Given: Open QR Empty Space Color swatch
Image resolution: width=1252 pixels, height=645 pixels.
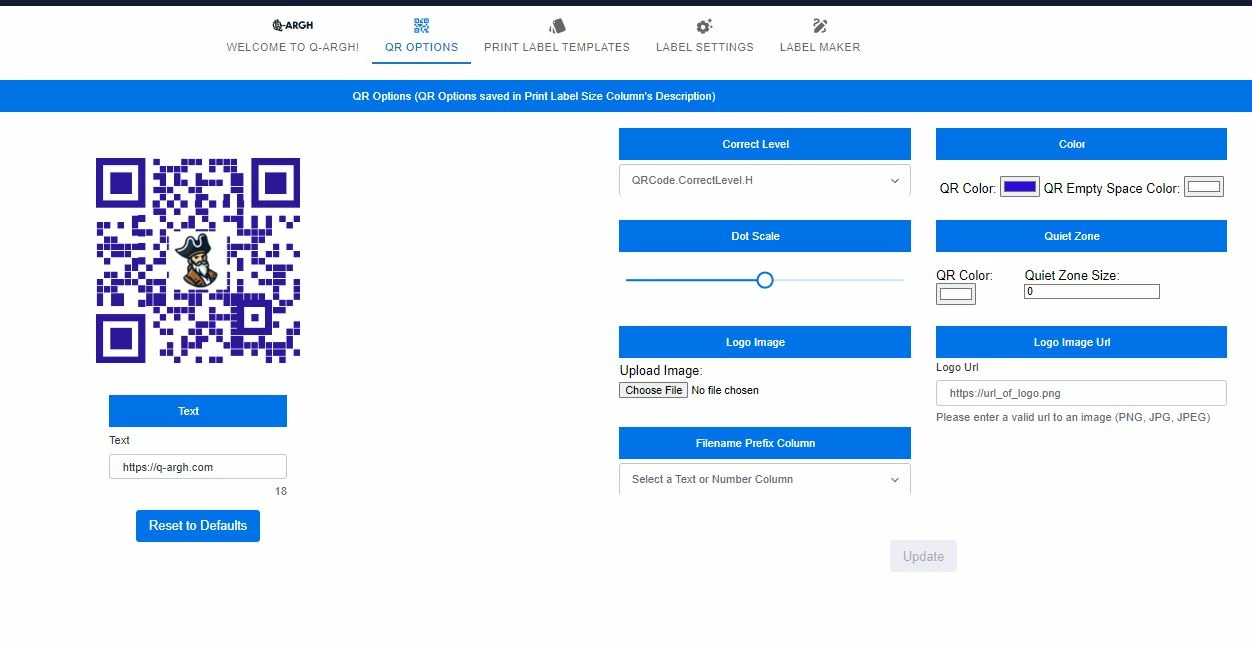Looking at the screenshot, I should (x=1204, y=187).
